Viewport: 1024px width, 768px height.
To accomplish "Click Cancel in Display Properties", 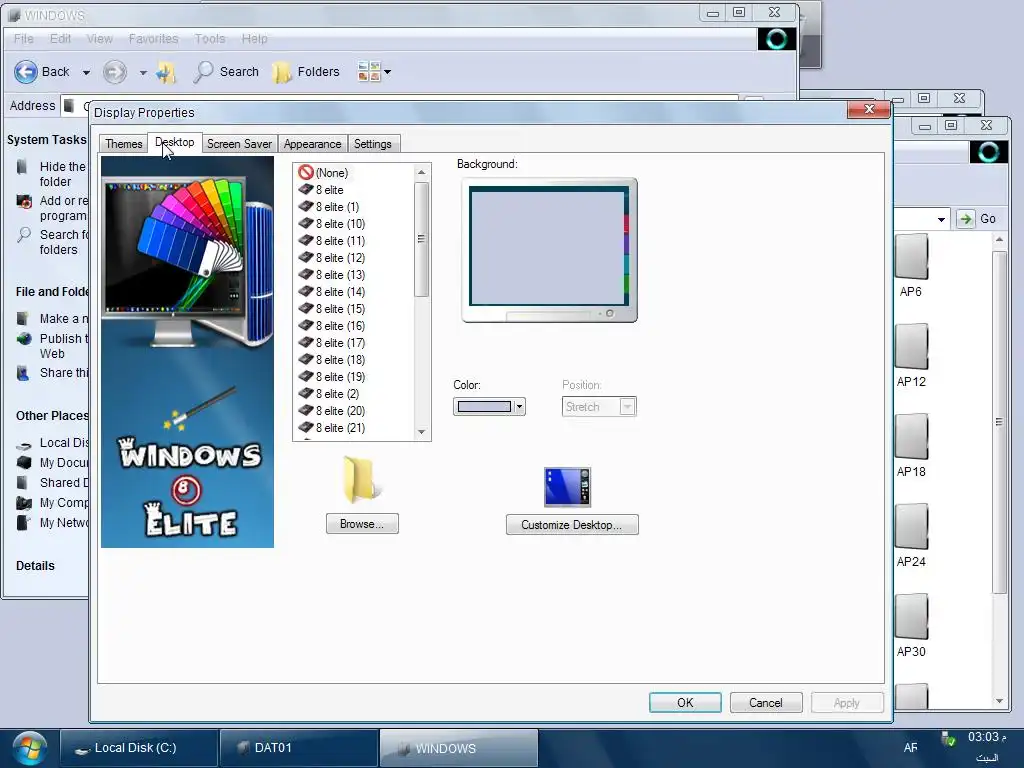I will click(765, 703).
